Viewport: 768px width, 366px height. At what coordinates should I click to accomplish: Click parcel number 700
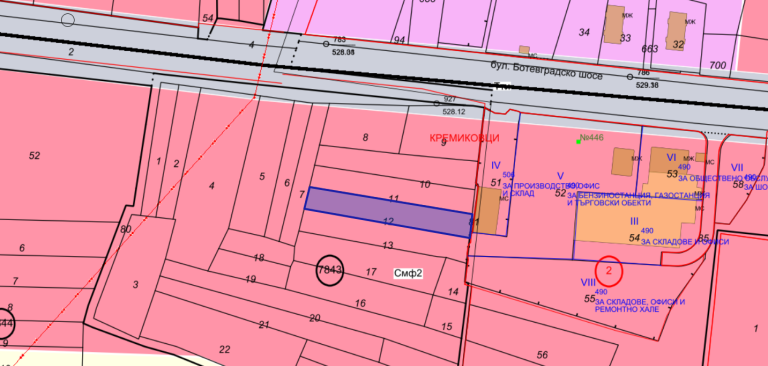(x=718, y=66)
